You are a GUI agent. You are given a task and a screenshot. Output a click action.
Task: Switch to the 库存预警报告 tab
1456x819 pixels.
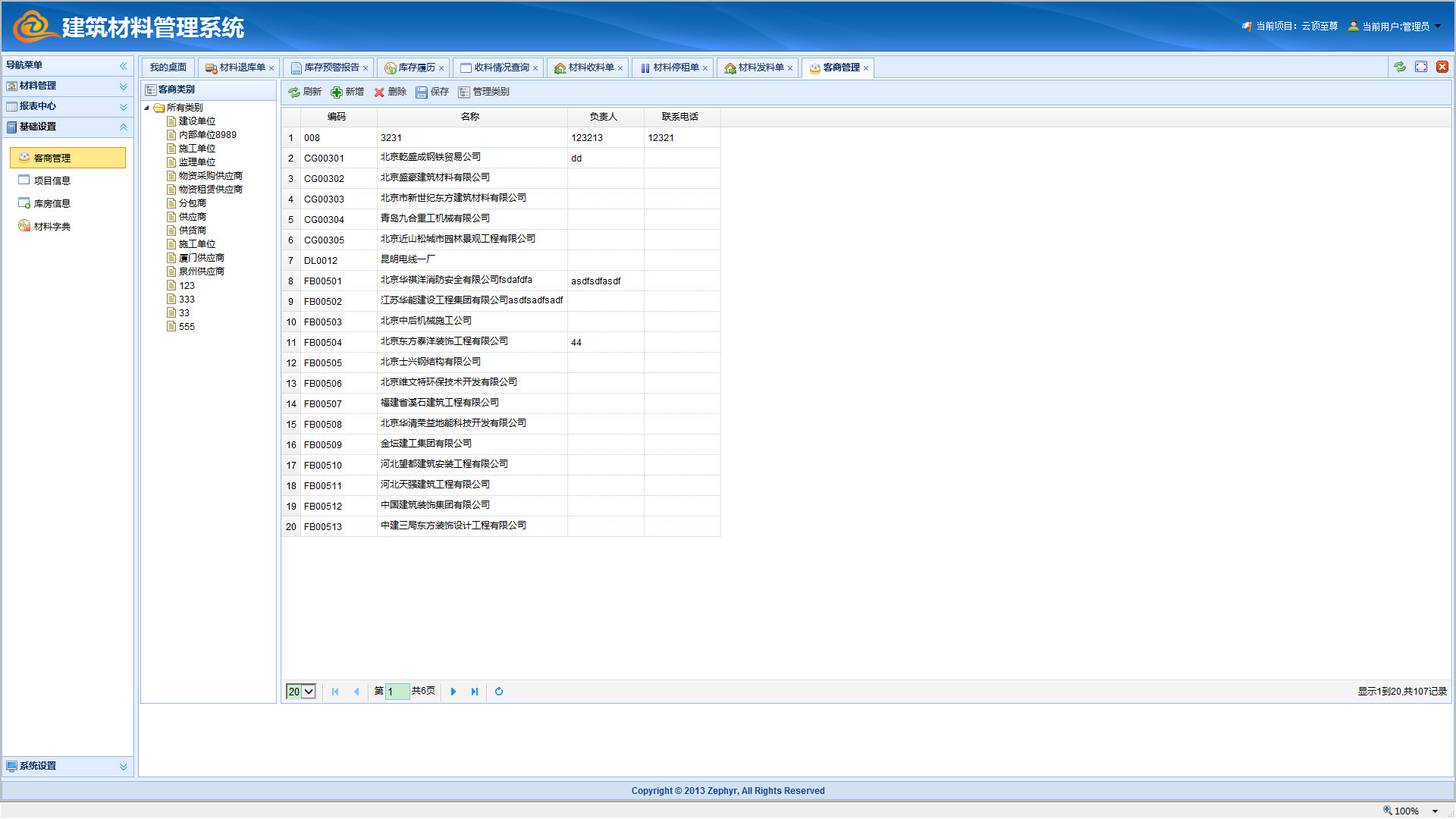pos(331,67)
